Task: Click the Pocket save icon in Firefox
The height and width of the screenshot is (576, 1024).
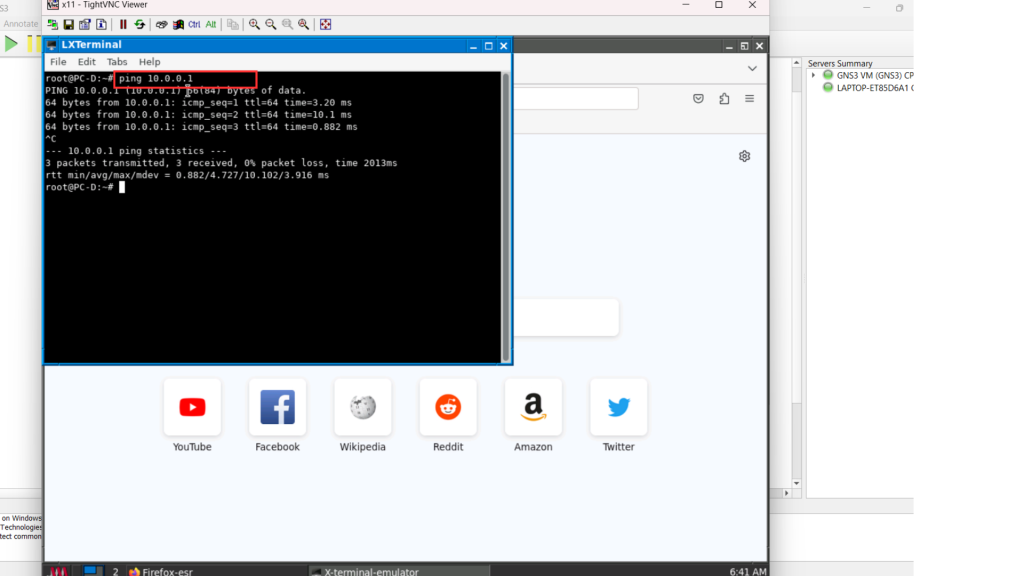Action: [x=698, y=98]
